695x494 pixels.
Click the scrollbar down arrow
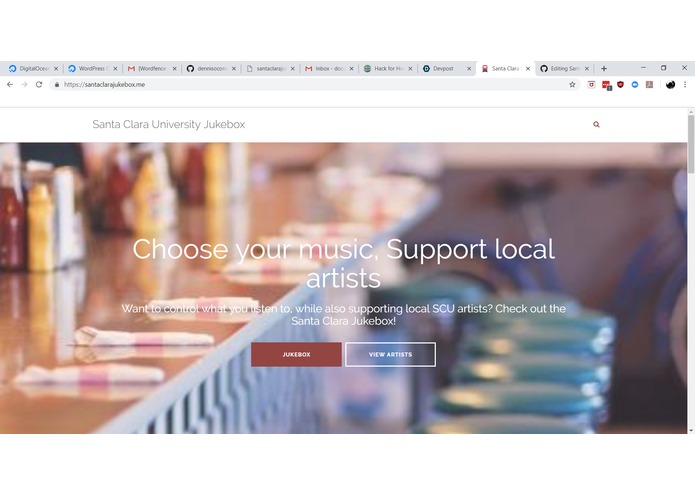pos(691,430)
